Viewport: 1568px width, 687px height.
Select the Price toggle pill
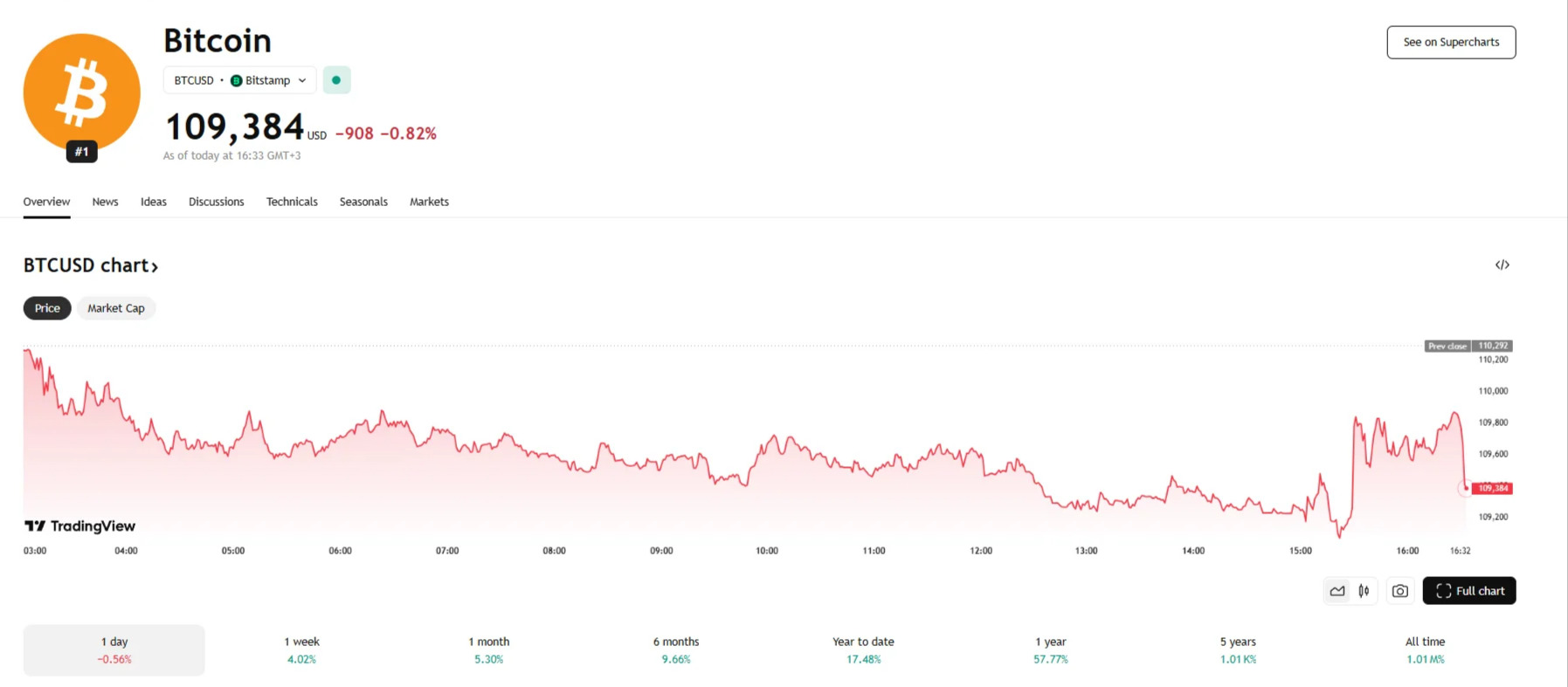click(x=47, y=308)
